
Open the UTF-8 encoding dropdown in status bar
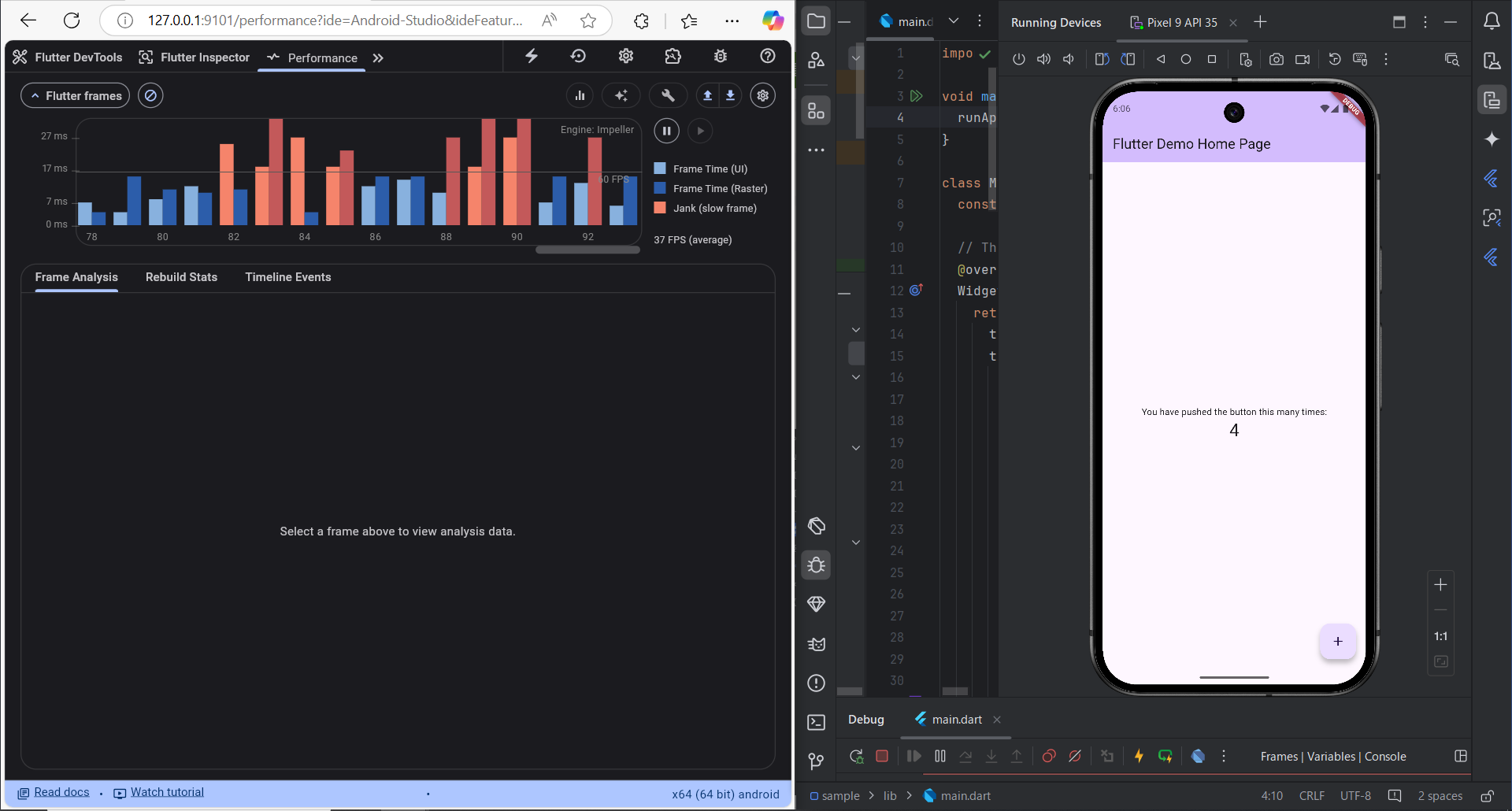pos(1355,796)
